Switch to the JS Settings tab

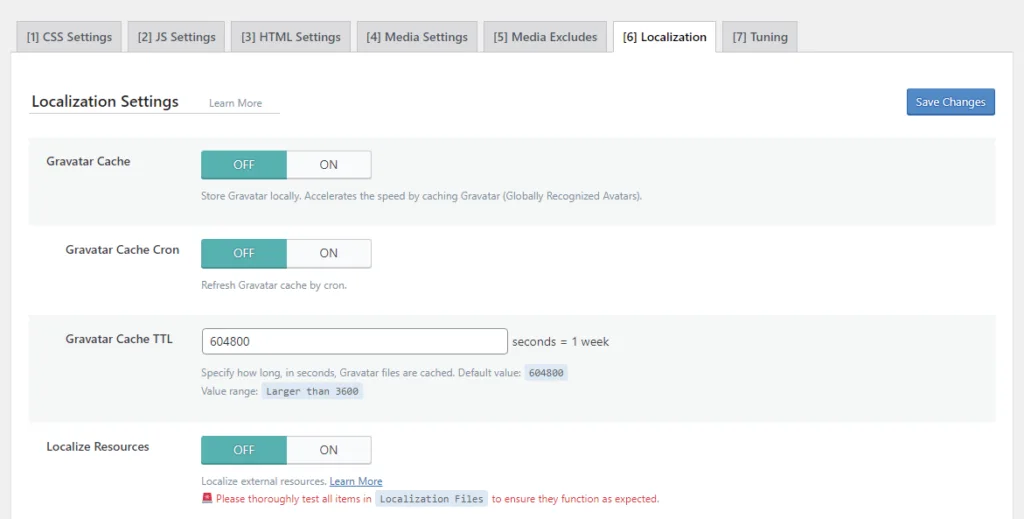176,37
